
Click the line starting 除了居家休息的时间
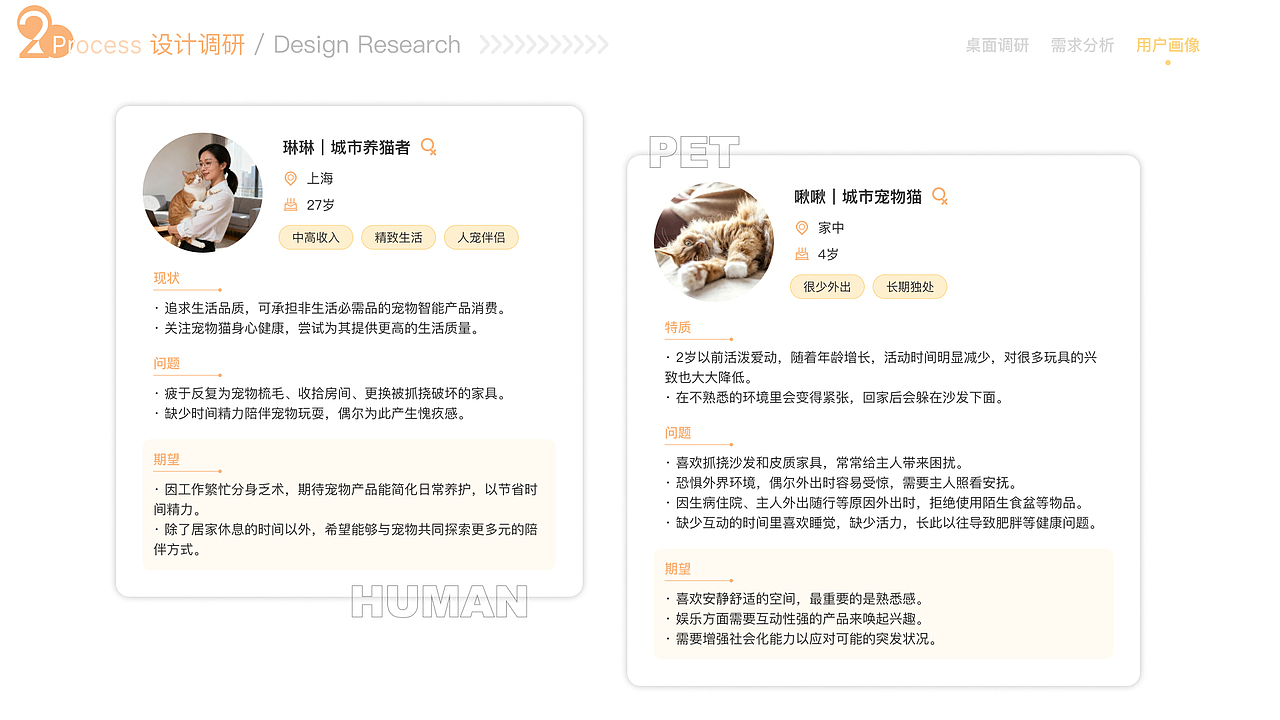345,540
